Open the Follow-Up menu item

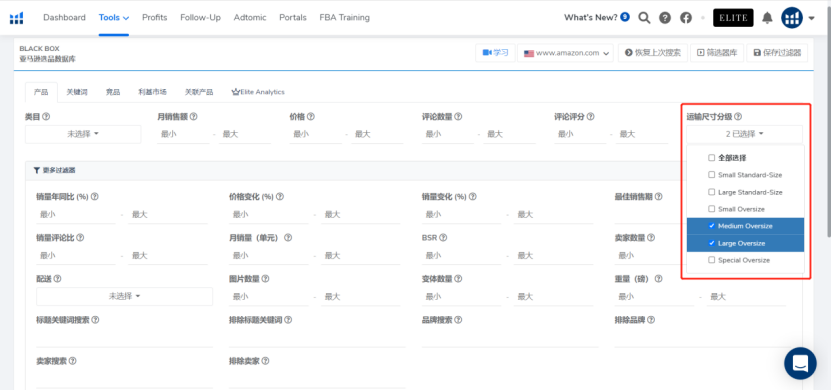(x=200, y=17)
